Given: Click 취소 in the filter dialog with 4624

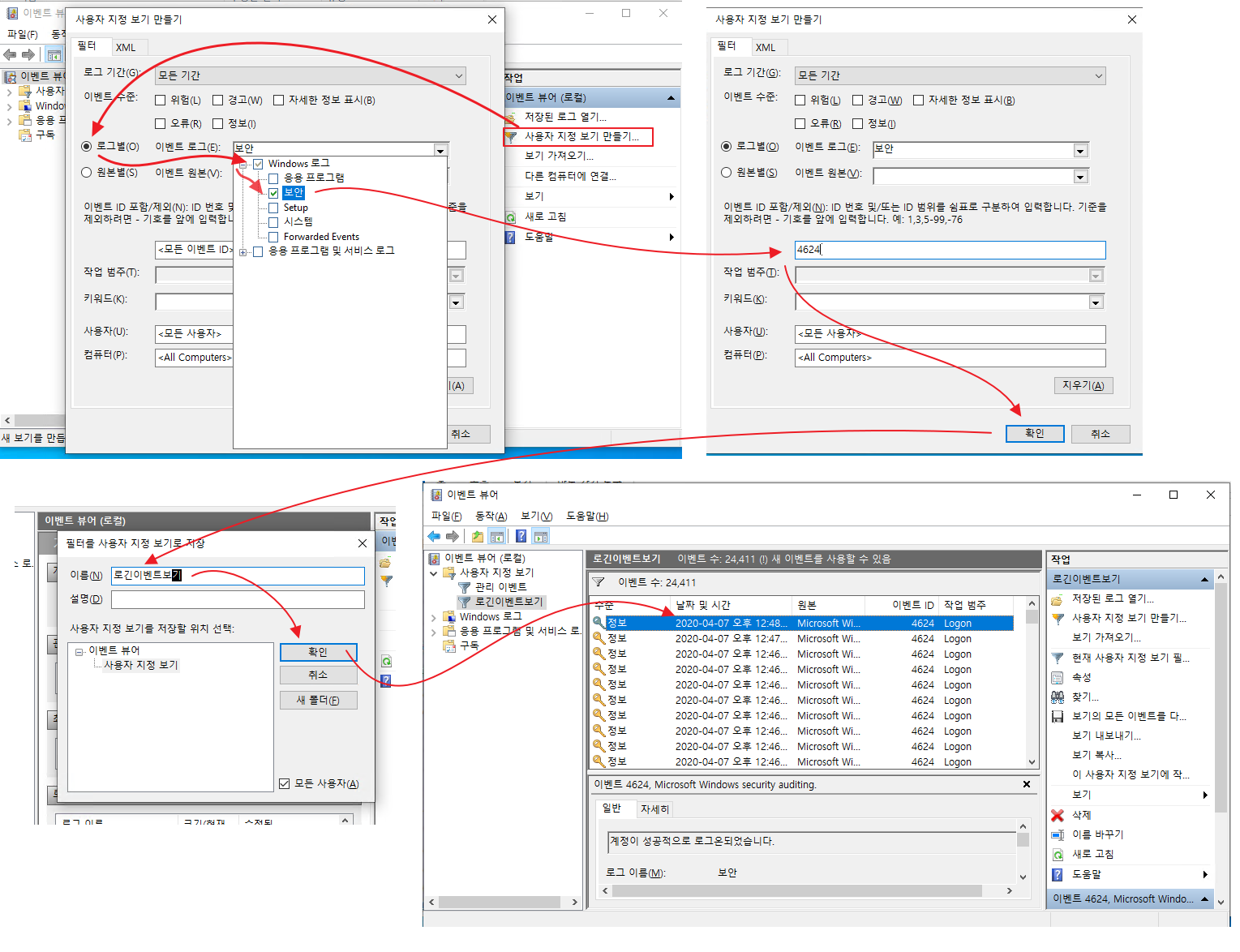Looking at the screenshot, I should pyautogui.click(x=1101, y=433).
